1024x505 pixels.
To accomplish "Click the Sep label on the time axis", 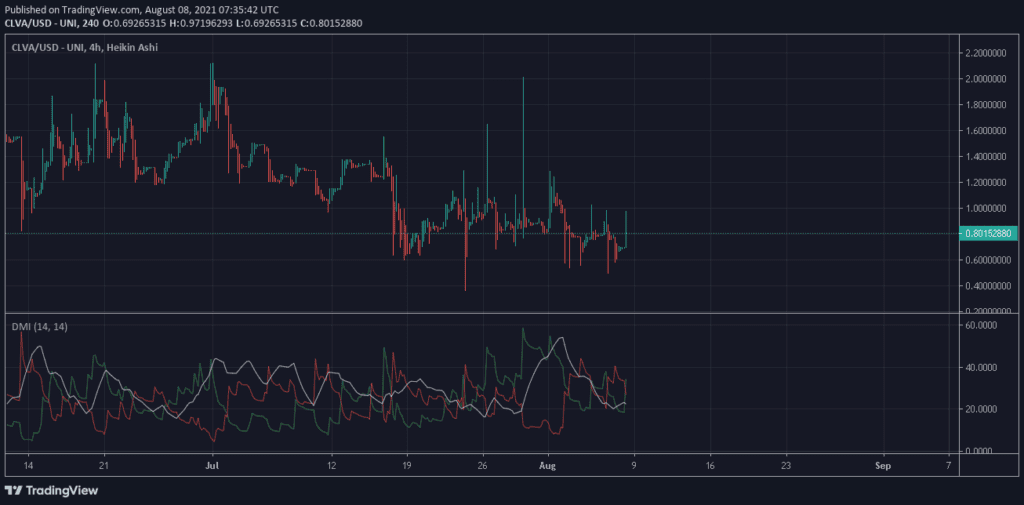I will click(881, 465).
